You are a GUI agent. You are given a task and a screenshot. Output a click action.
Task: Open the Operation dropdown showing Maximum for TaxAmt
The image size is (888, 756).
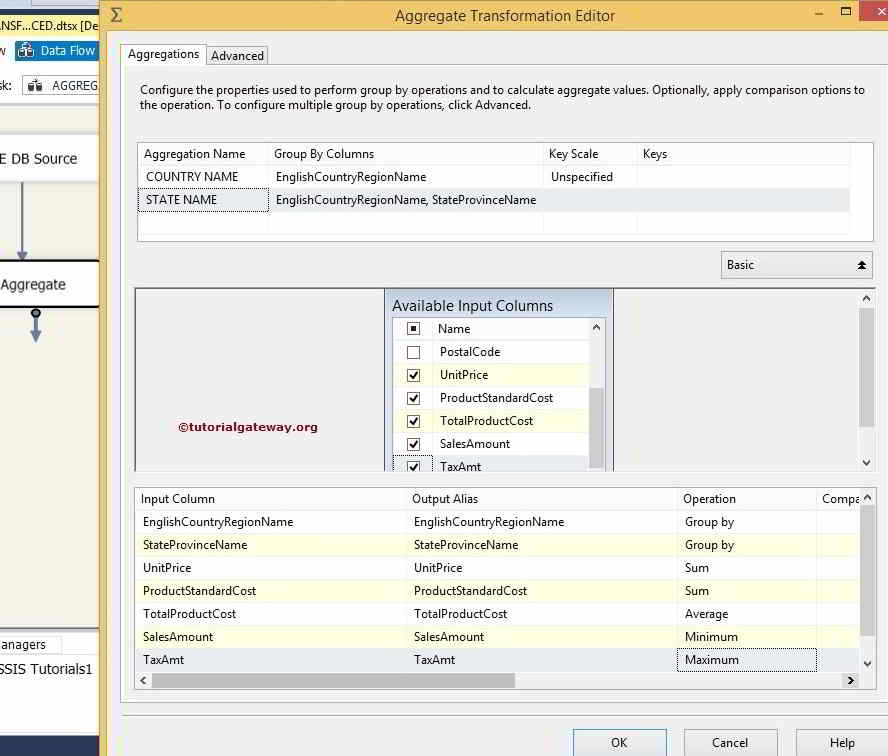(745, 660)
